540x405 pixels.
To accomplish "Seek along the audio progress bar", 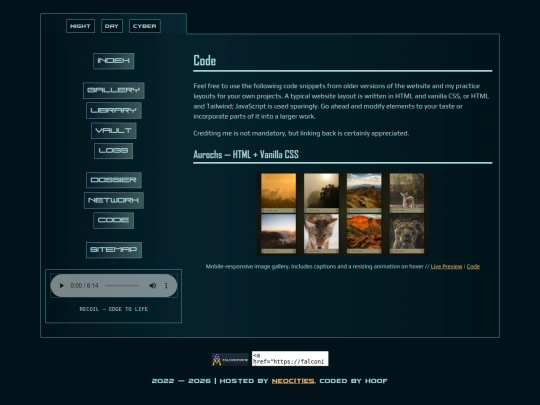I will (x=122, y=285).
